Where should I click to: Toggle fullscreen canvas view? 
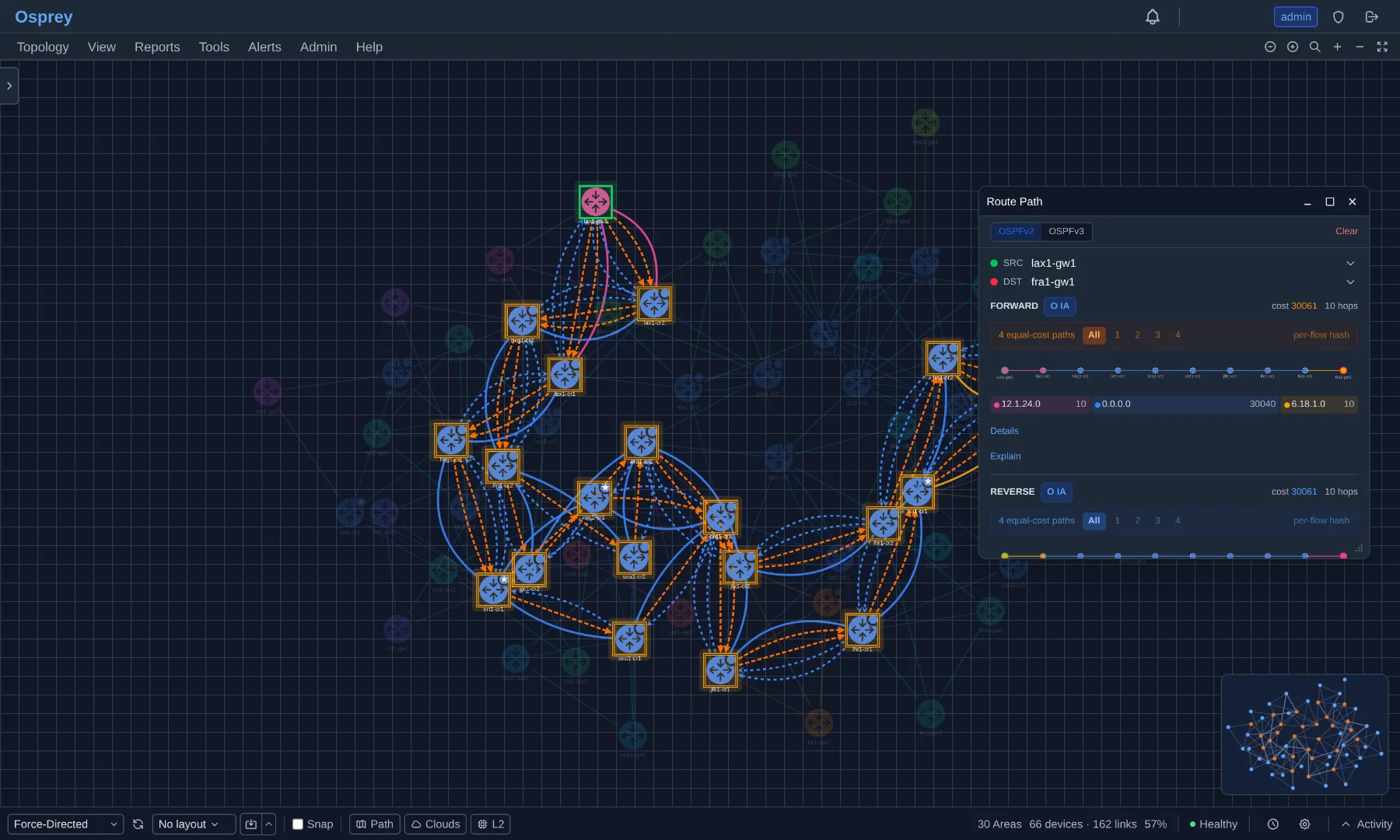1382,47
